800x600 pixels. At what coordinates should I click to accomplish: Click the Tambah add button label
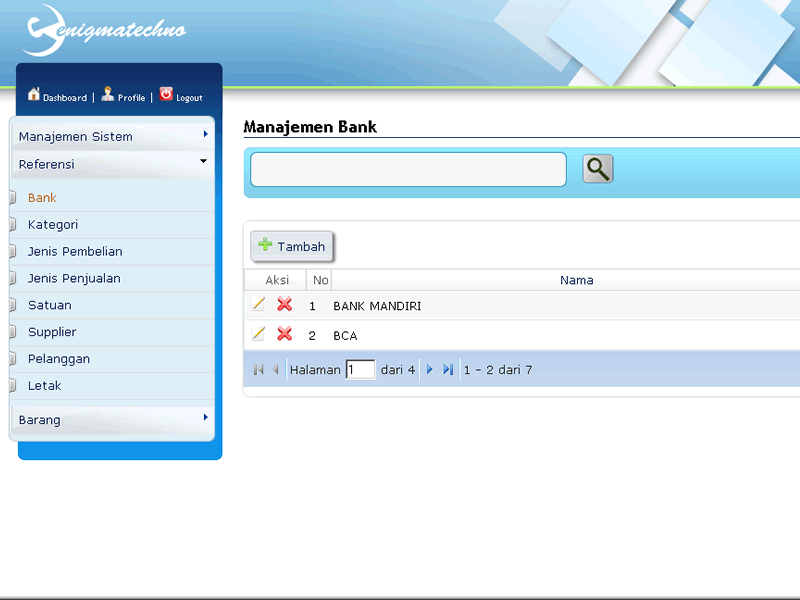[301, 247]
